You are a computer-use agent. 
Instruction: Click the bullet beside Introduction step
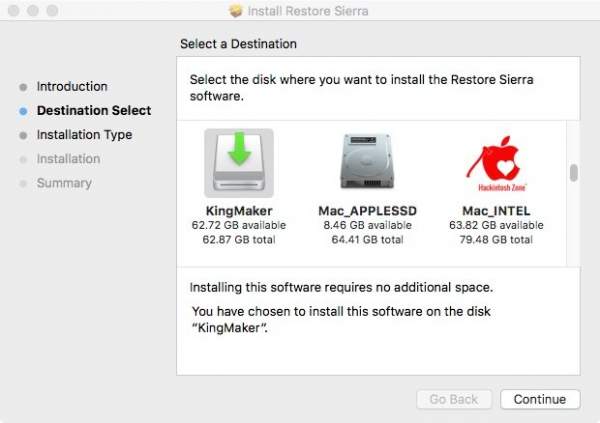pos(23,87)
